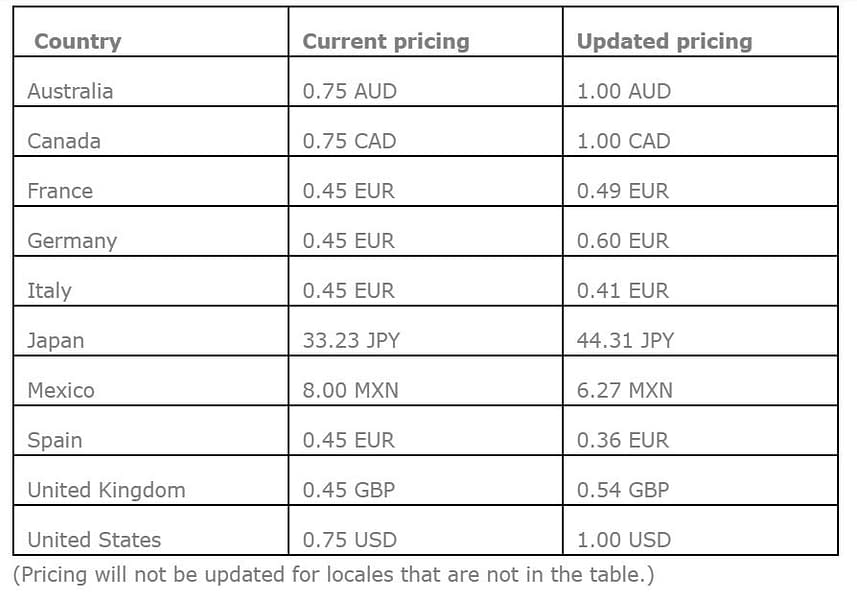This screenshot has height=595, width=857.
Task: Select the 1.00 CAD updated price
Action: (623, 141)
